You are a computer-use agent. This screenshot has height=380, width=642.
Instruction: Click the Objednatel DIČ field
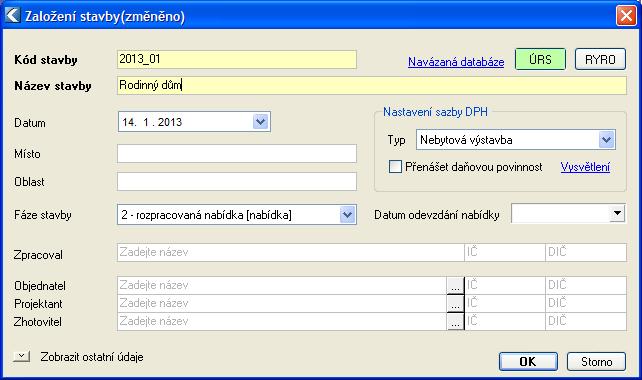point(586,285)
